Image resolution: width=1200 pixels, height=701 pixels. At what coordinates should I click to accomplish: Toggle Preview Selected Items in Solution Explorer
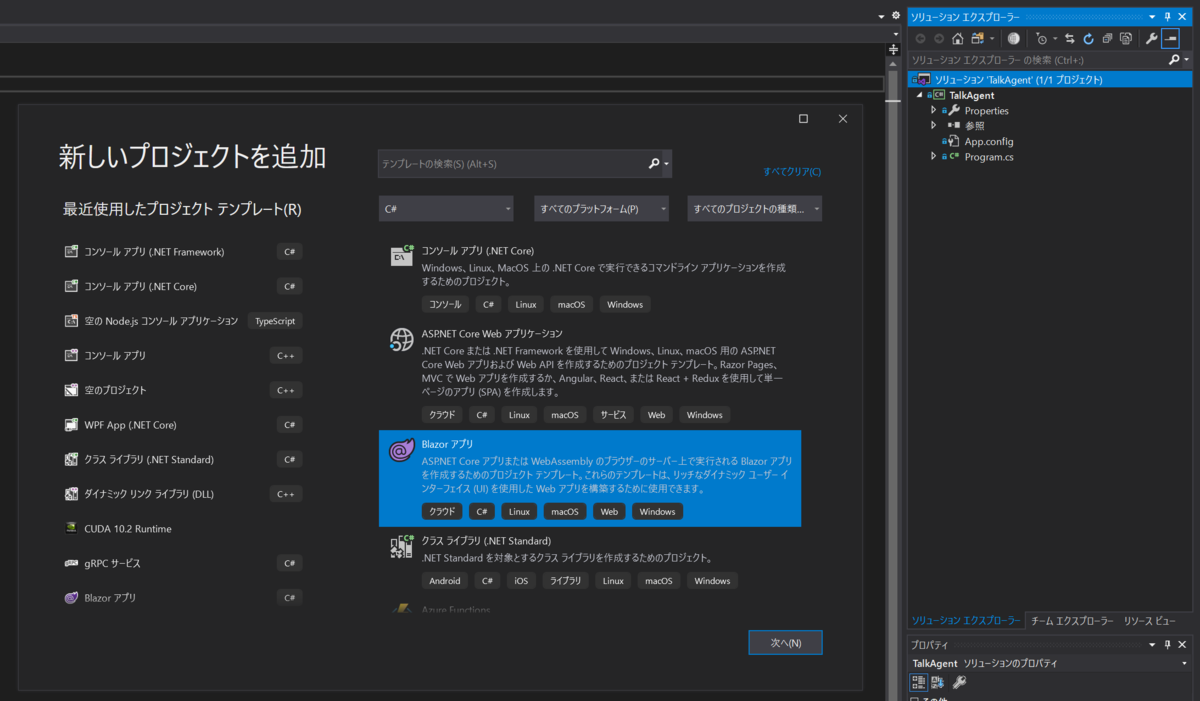pyautogui.click(x=1169, y=39)
